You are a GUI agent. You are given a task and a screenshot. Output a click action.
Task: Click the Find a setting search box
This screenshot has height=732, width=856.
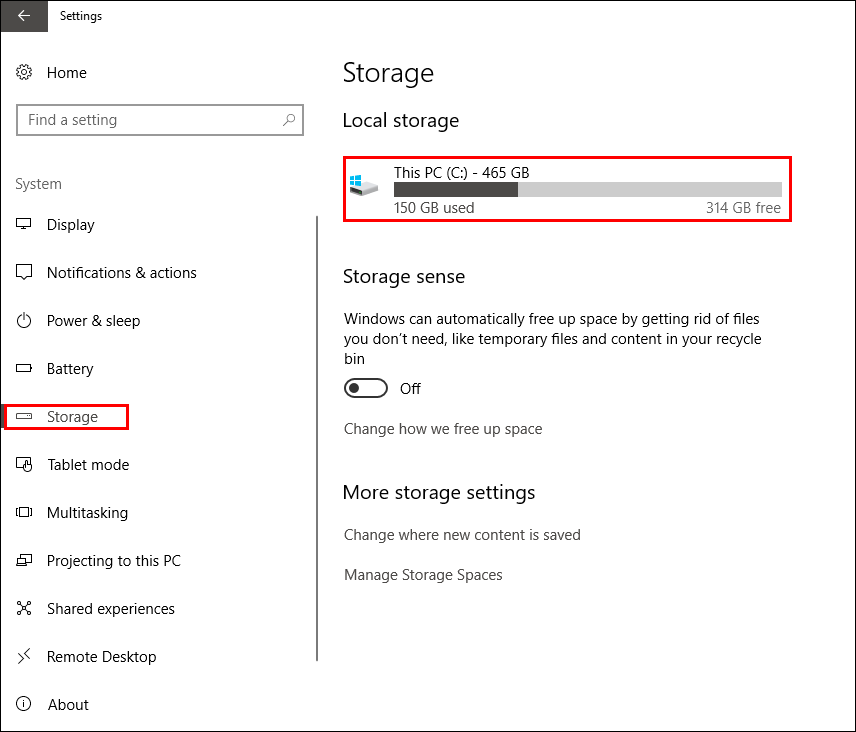(x=160, y=120)
